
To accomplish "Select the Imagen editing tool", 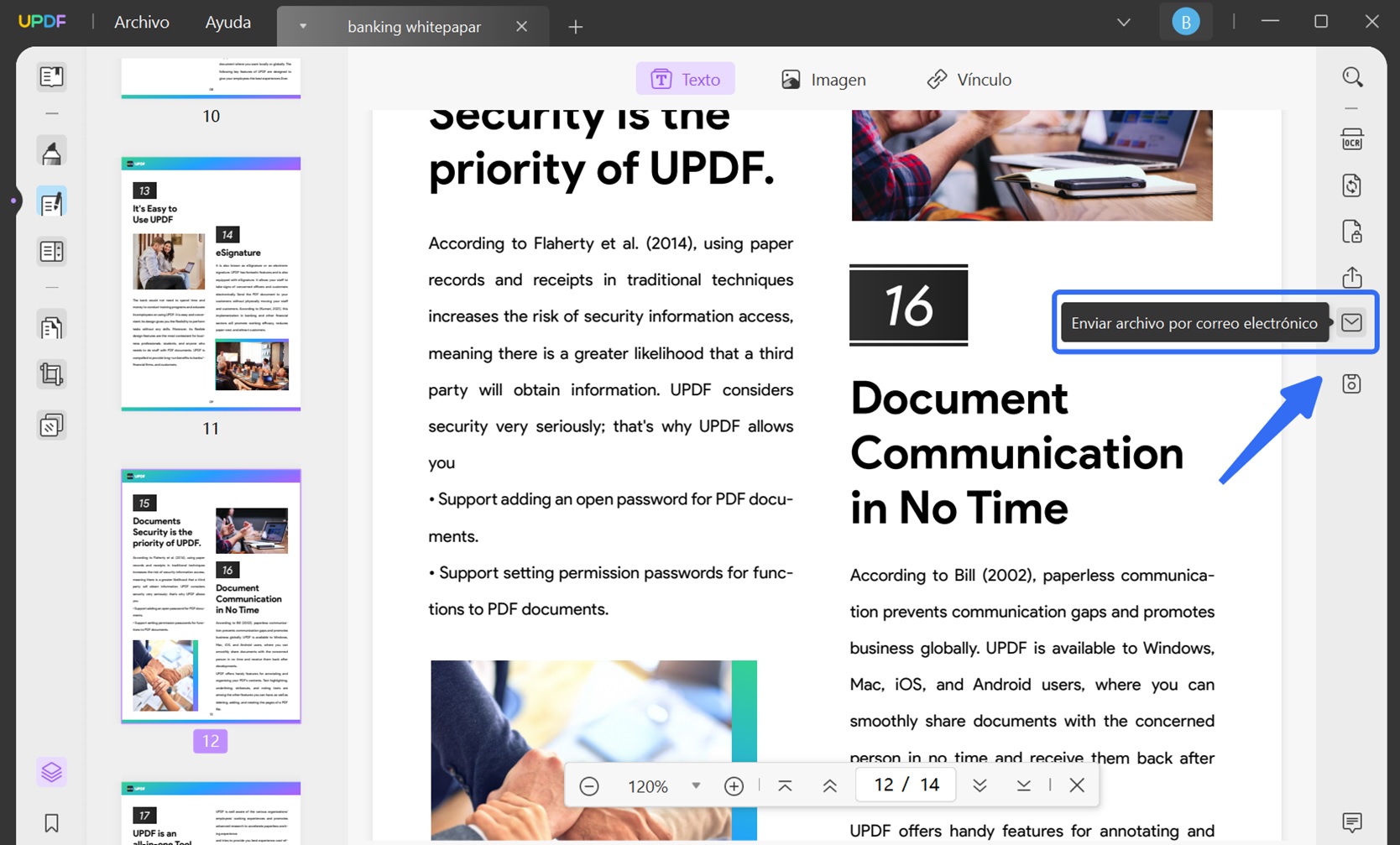I will [x=823, y=79].
